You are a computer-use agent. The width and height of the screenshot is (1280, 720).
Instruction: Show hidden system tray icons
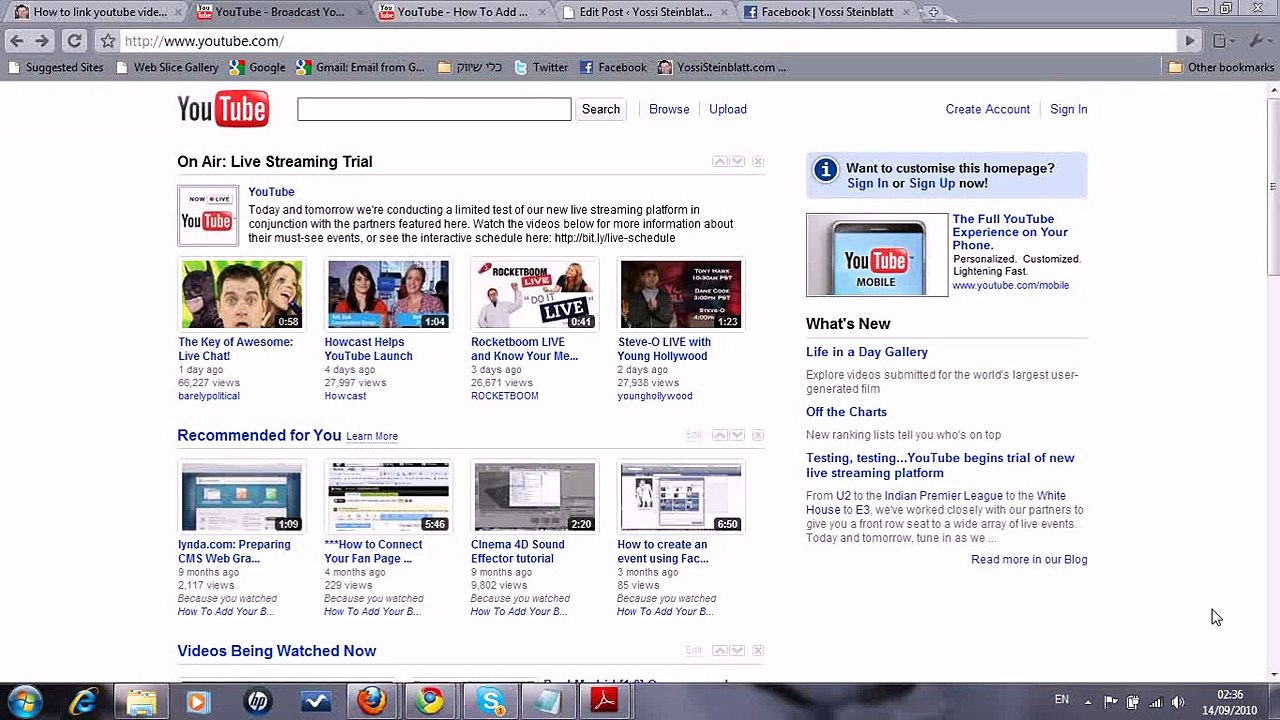point(1087,702)
